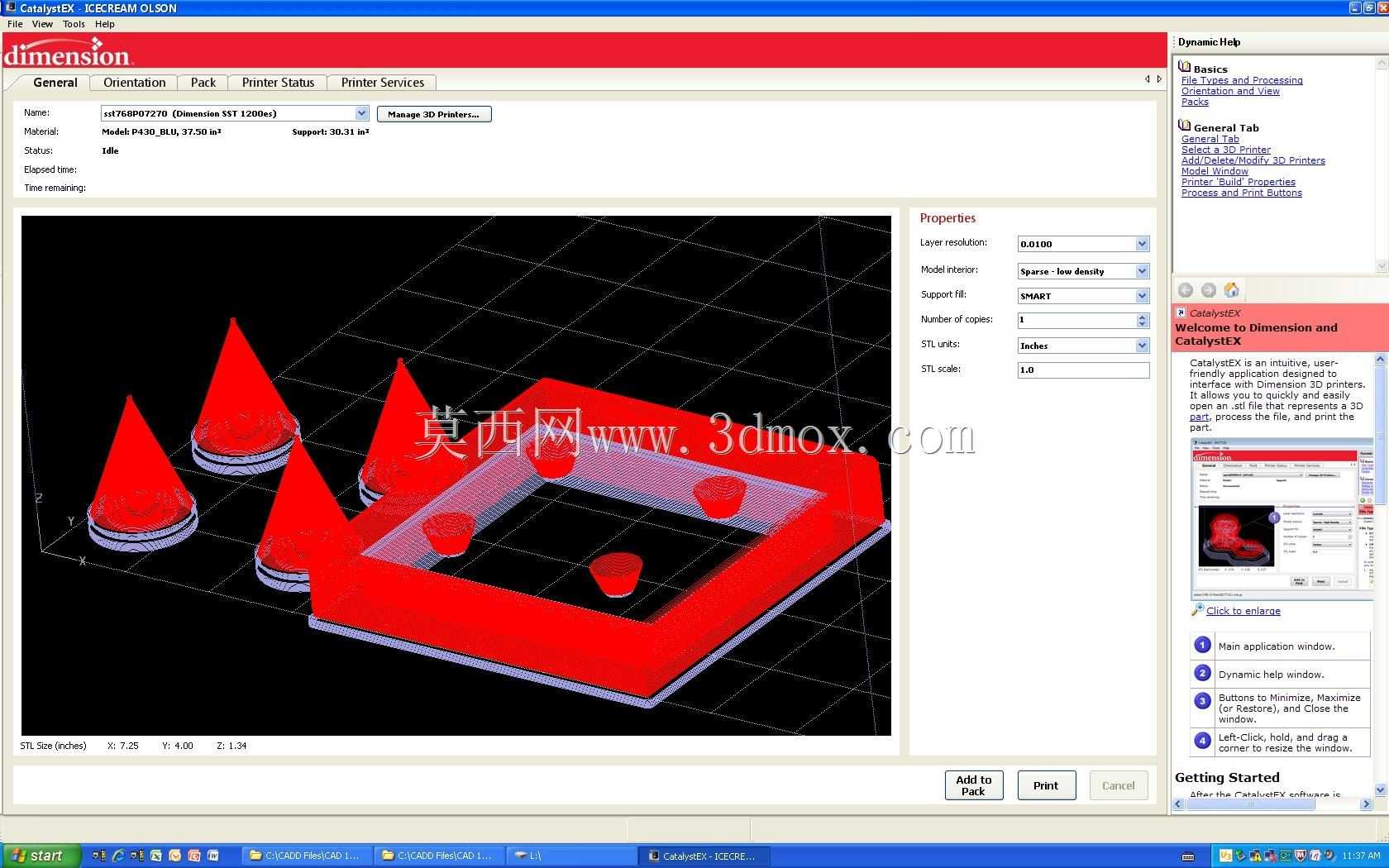
Task: Decrease the Number of copies
Action: point(1143,324)
